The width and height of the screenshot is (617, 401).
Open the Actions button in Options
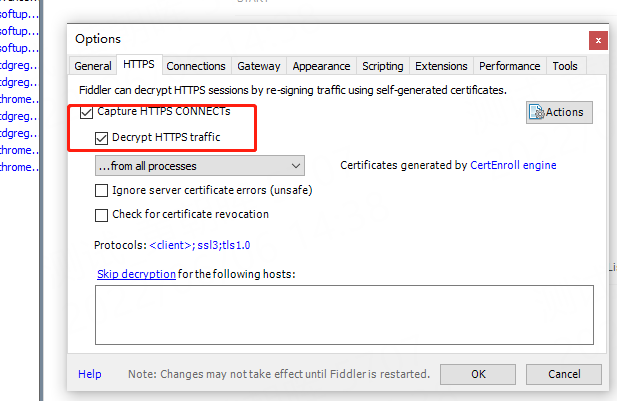[x=559, y=113]
